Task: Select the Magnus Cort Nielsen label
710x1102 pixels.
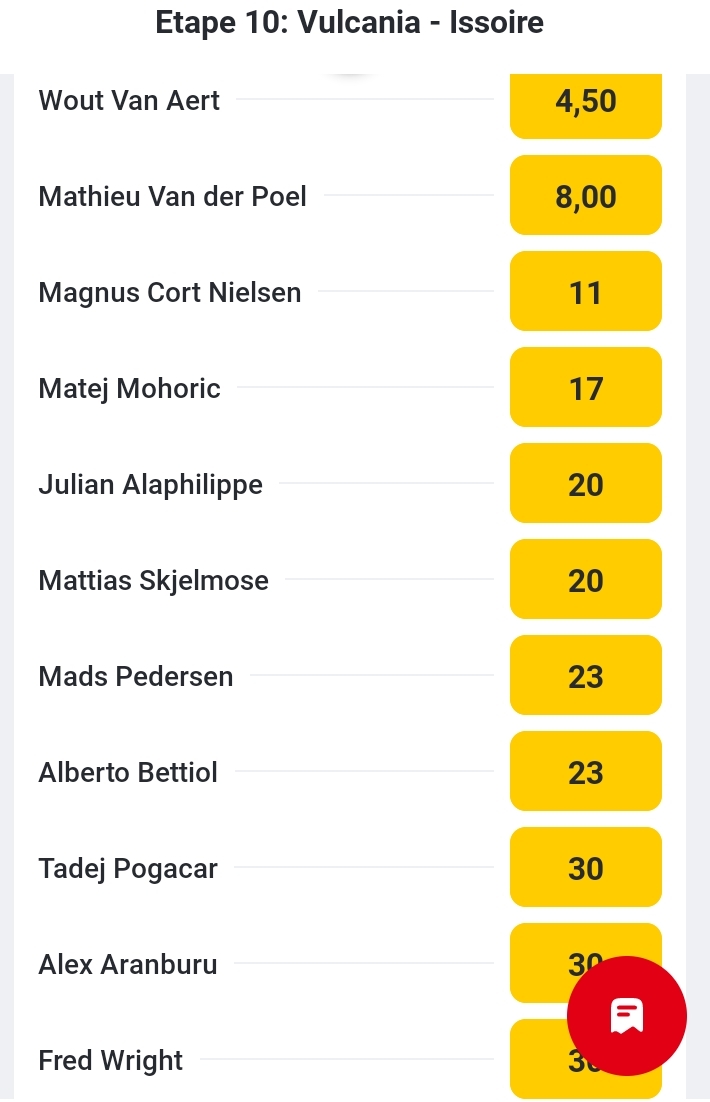Action: [169, 293]
